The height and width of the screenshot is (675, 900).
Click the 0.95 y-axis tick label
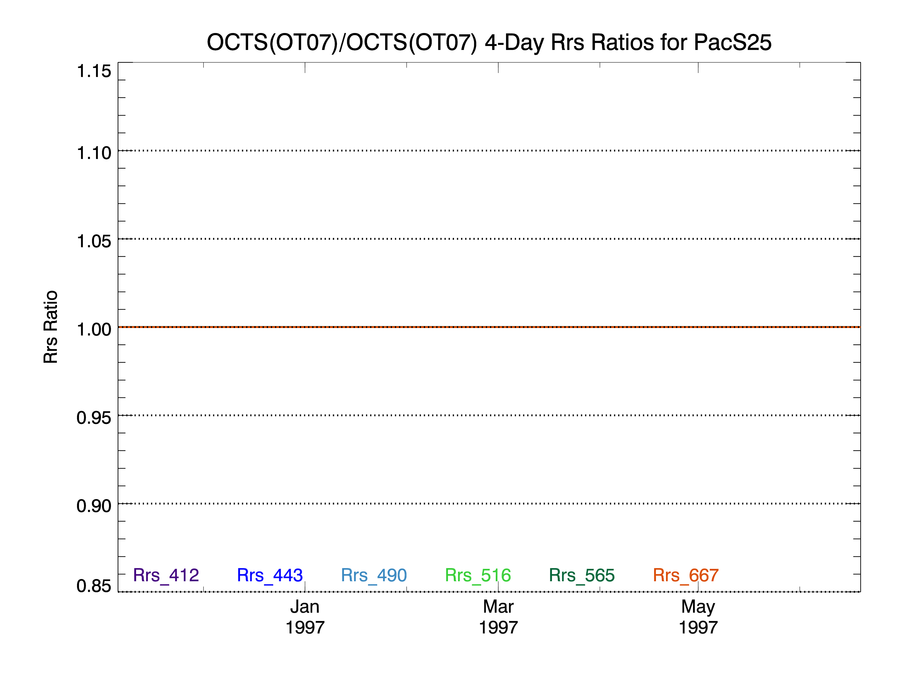pos(94,417)
